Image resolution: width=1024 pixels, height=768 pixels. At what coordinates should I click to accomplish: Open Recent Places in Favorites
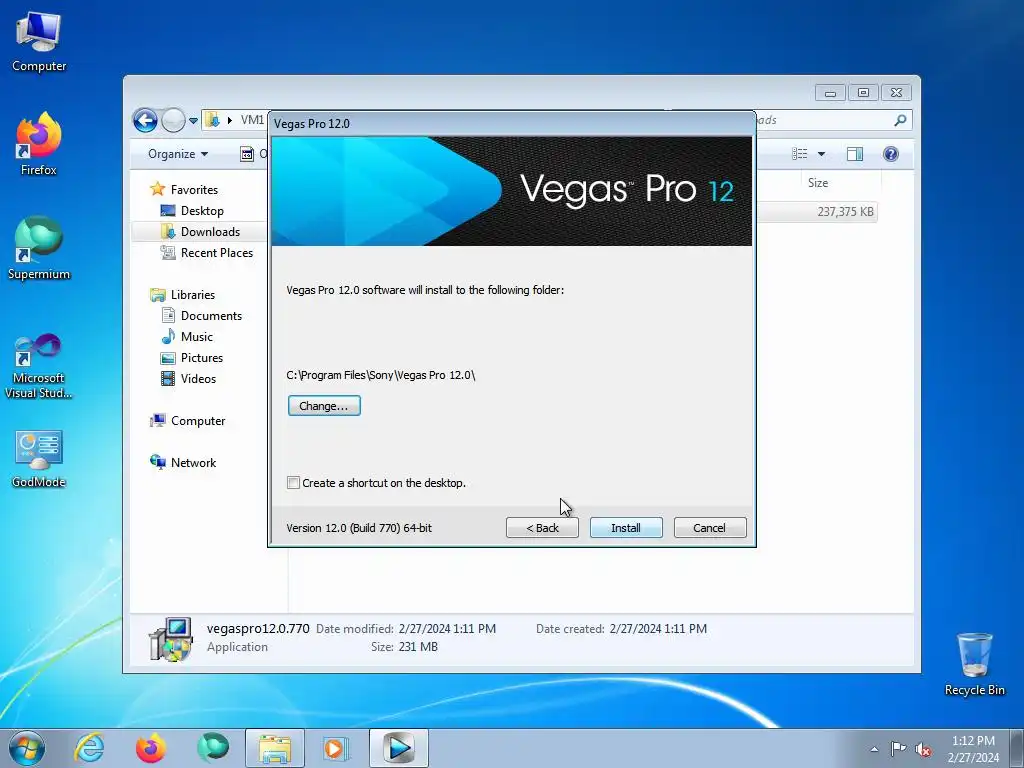coord(216,253)
